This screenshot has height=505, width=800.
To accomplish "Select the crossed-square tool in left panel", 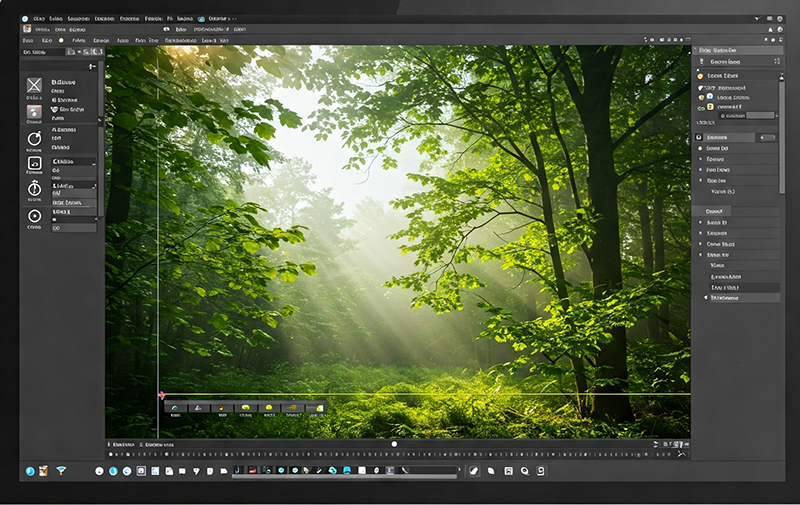I will 34,85.
